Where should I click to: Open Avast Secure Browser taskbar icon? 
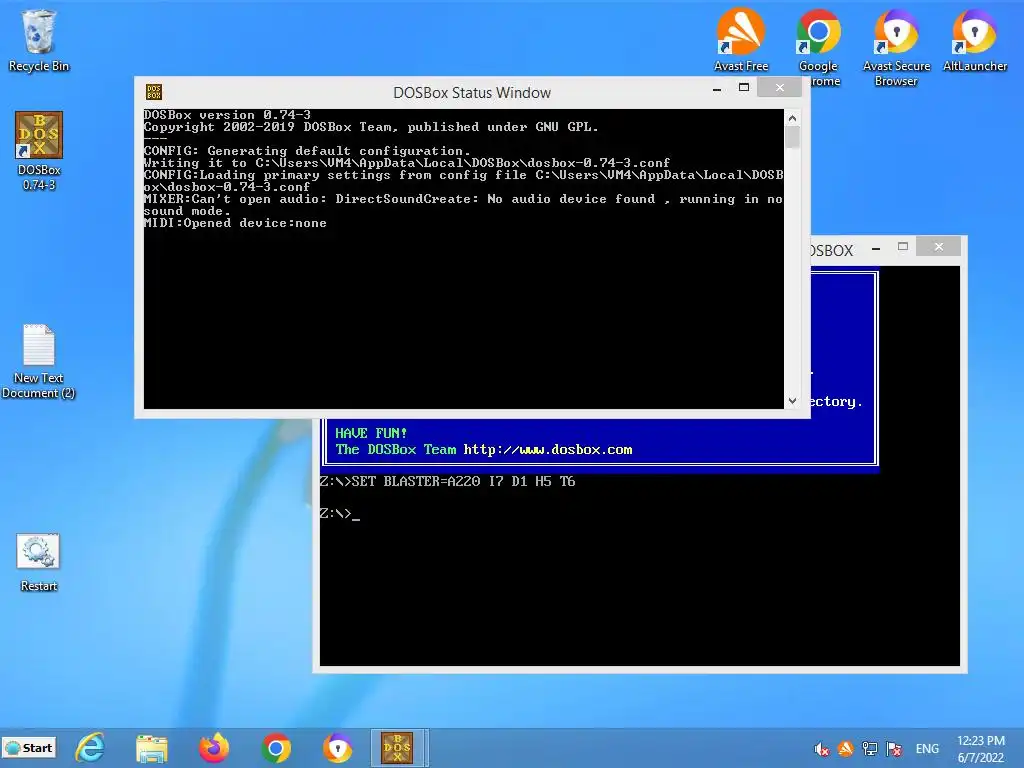point(338,748)
